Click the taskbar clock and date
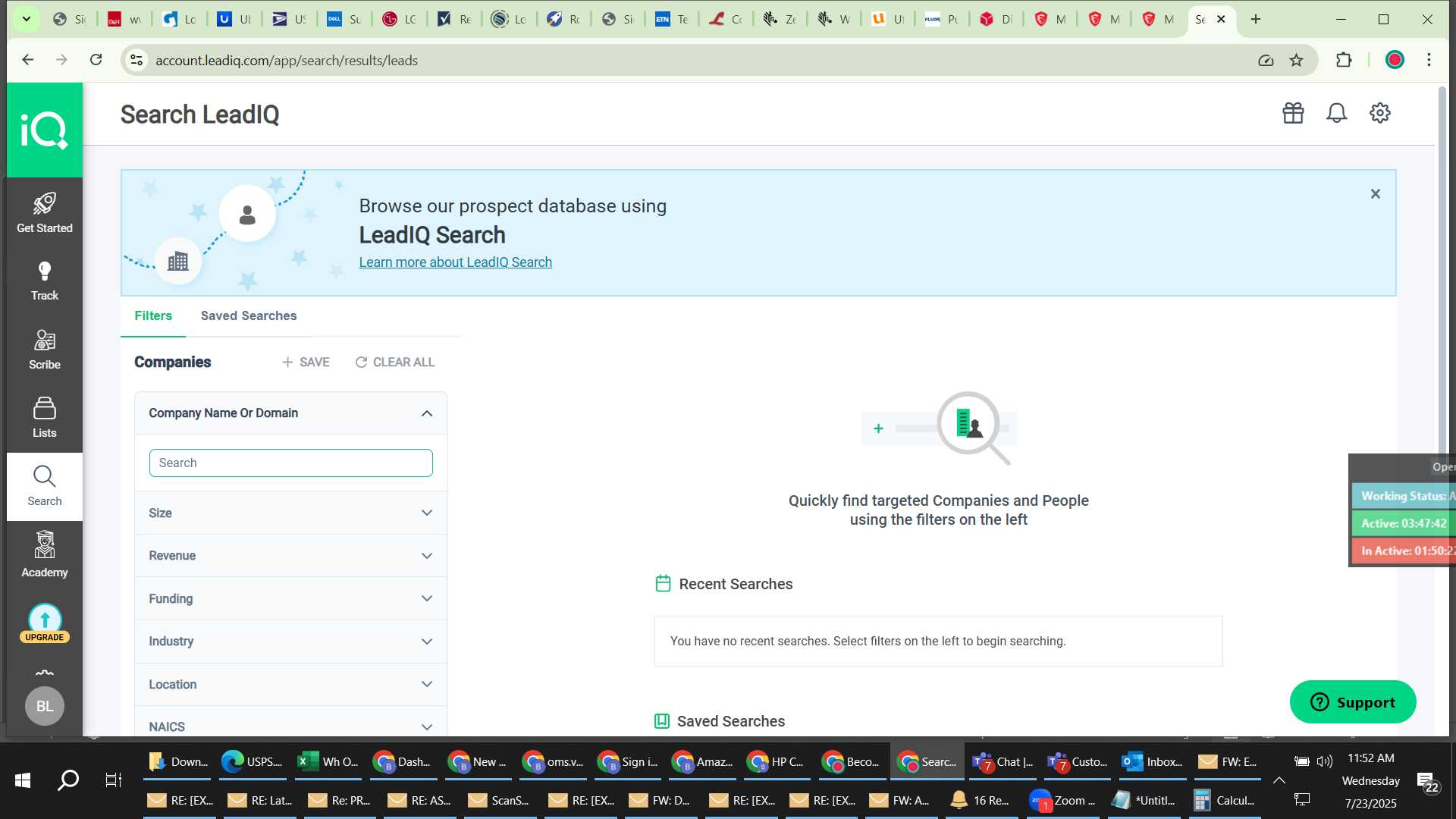Image resolution: width=1456 pixels, height=819 pixels. click(x=1370, y=780)
